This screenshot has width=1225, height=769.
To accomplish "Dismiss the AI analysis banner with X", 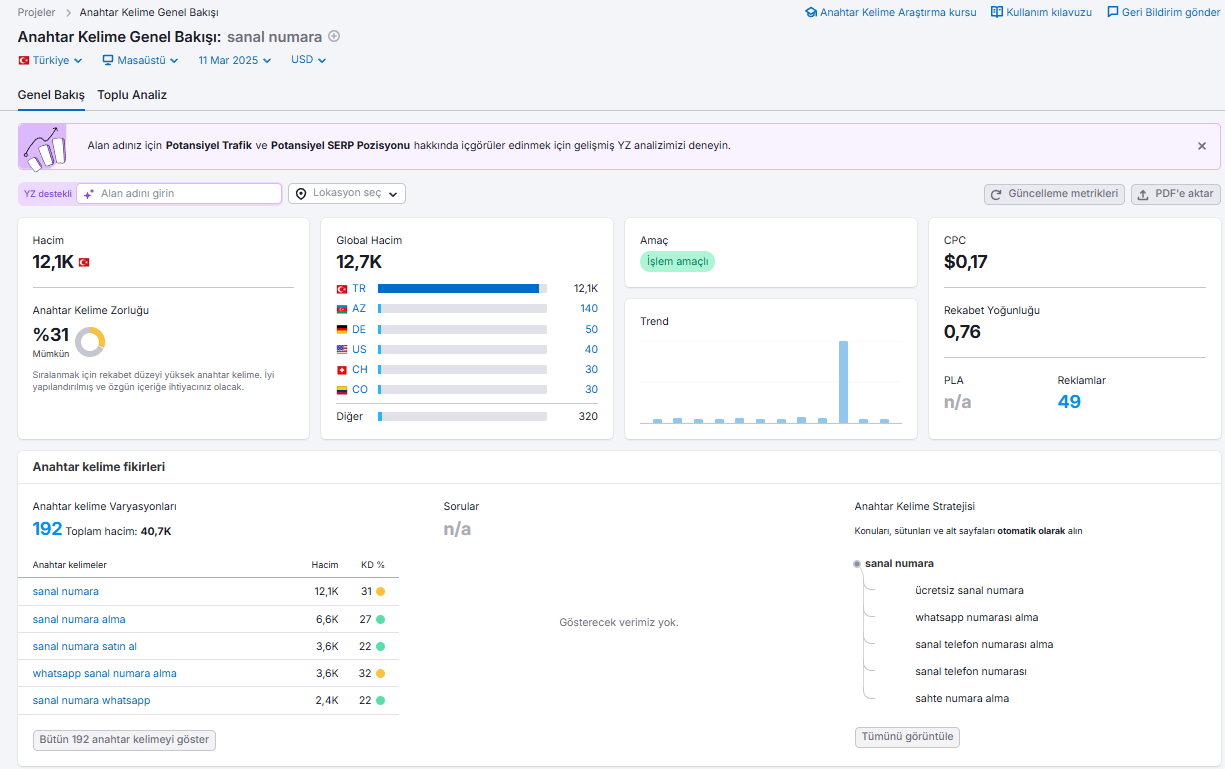I will [x=1202, y=146].
